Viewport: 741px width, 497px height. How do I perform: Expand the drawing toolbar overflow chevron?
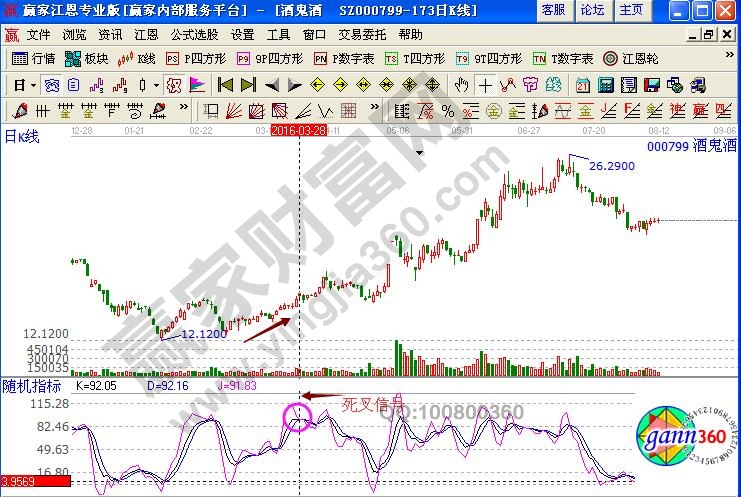click(183, 110)
